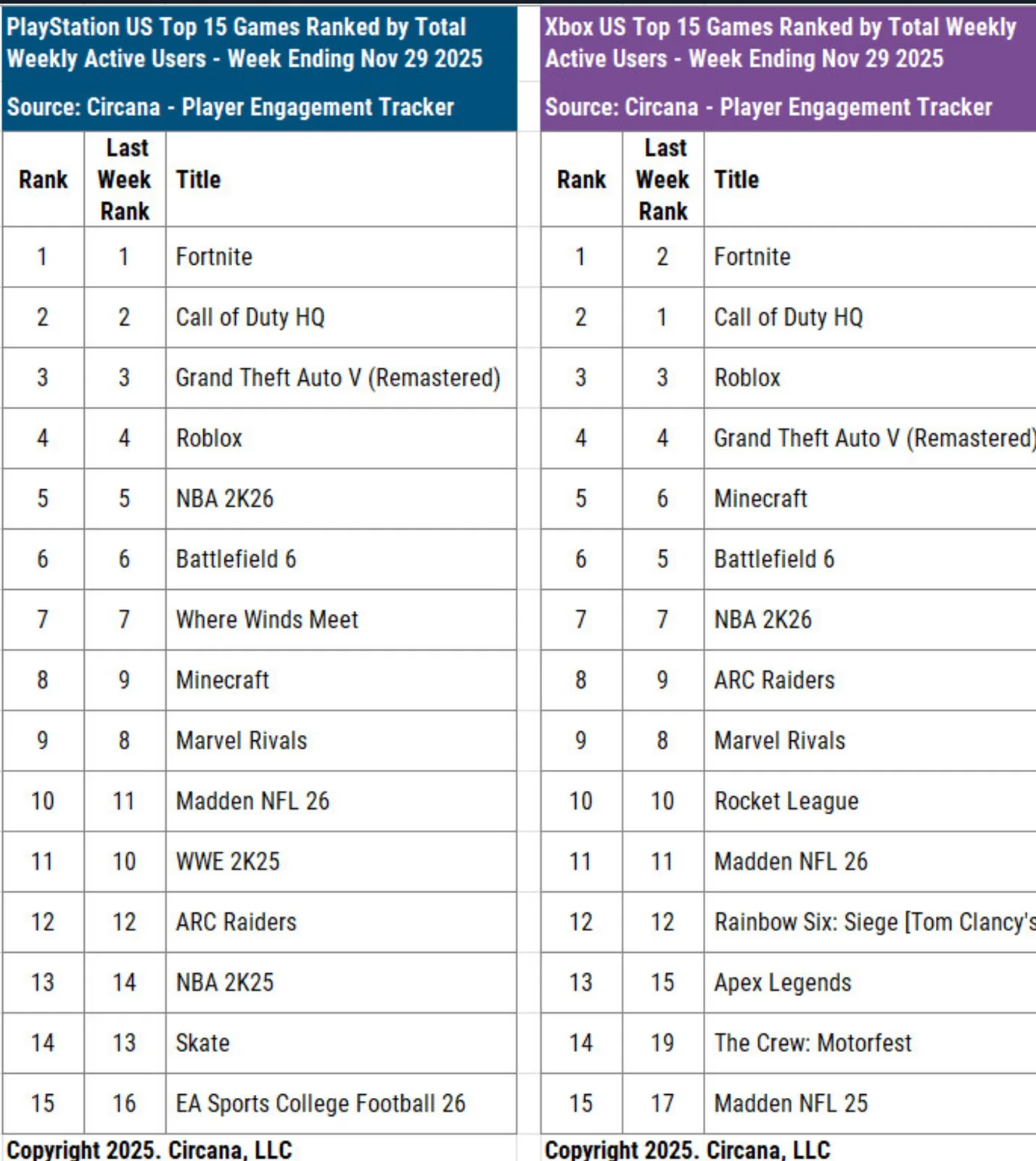The image size is (1036, 1161).
Task: Click the Rainbow Six: Siege title cell
Action: pos(873,922)
